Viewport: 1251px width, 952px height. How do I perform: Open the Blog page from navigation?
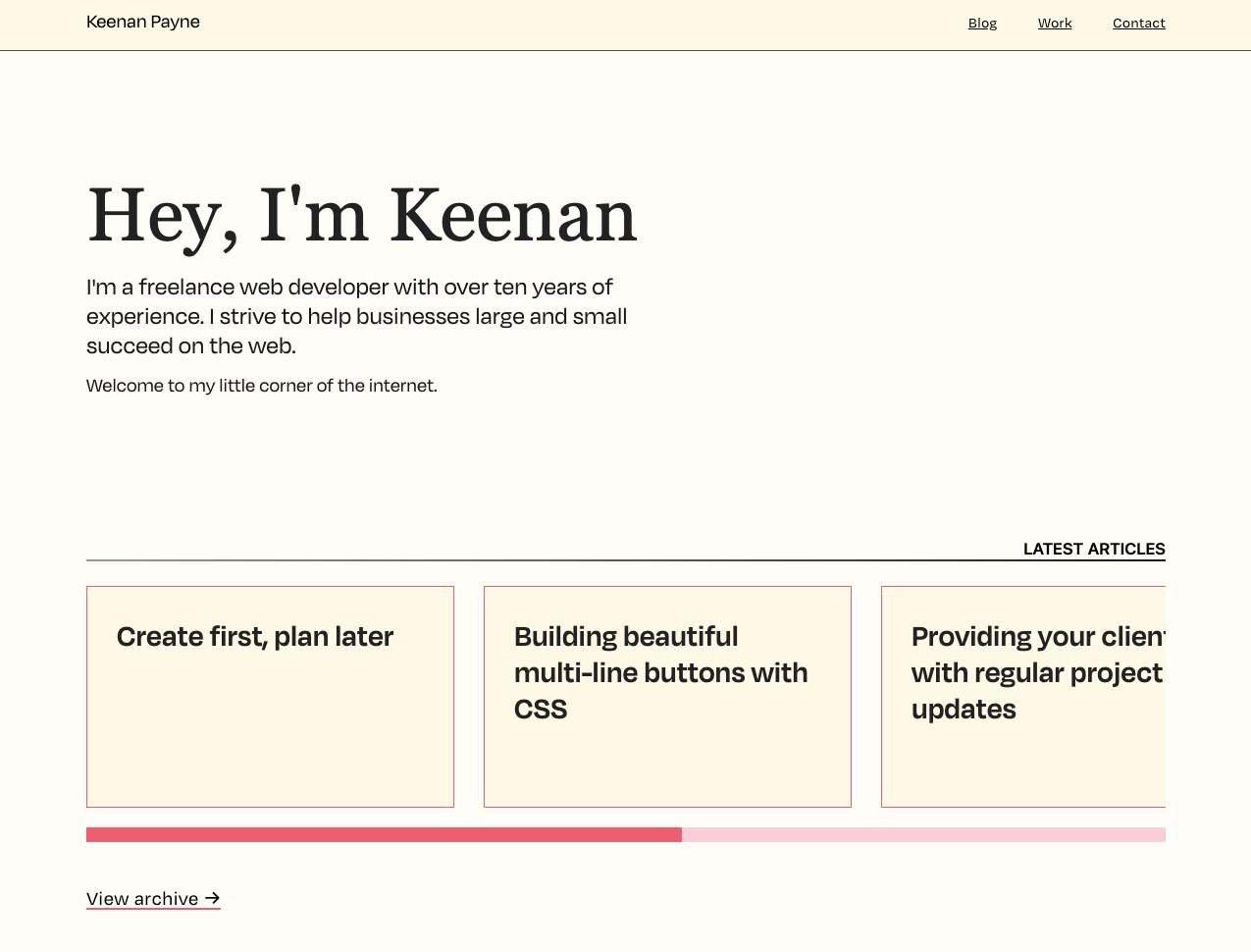982,23
